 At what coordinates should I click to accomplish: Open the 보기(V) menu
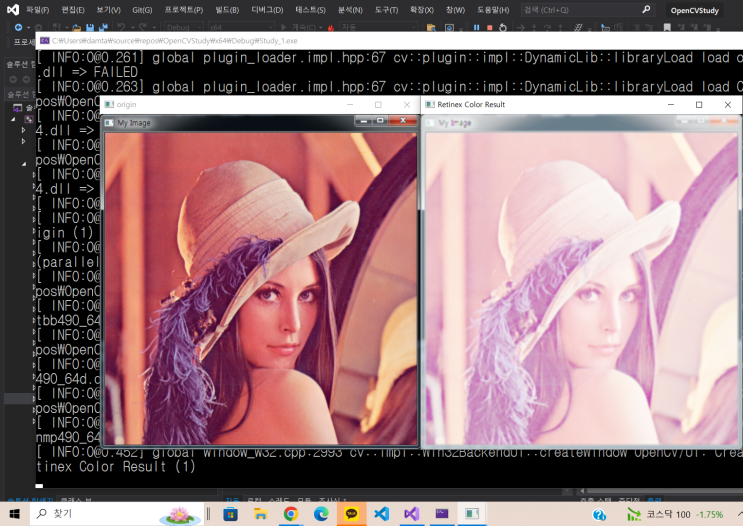(109, 9)
